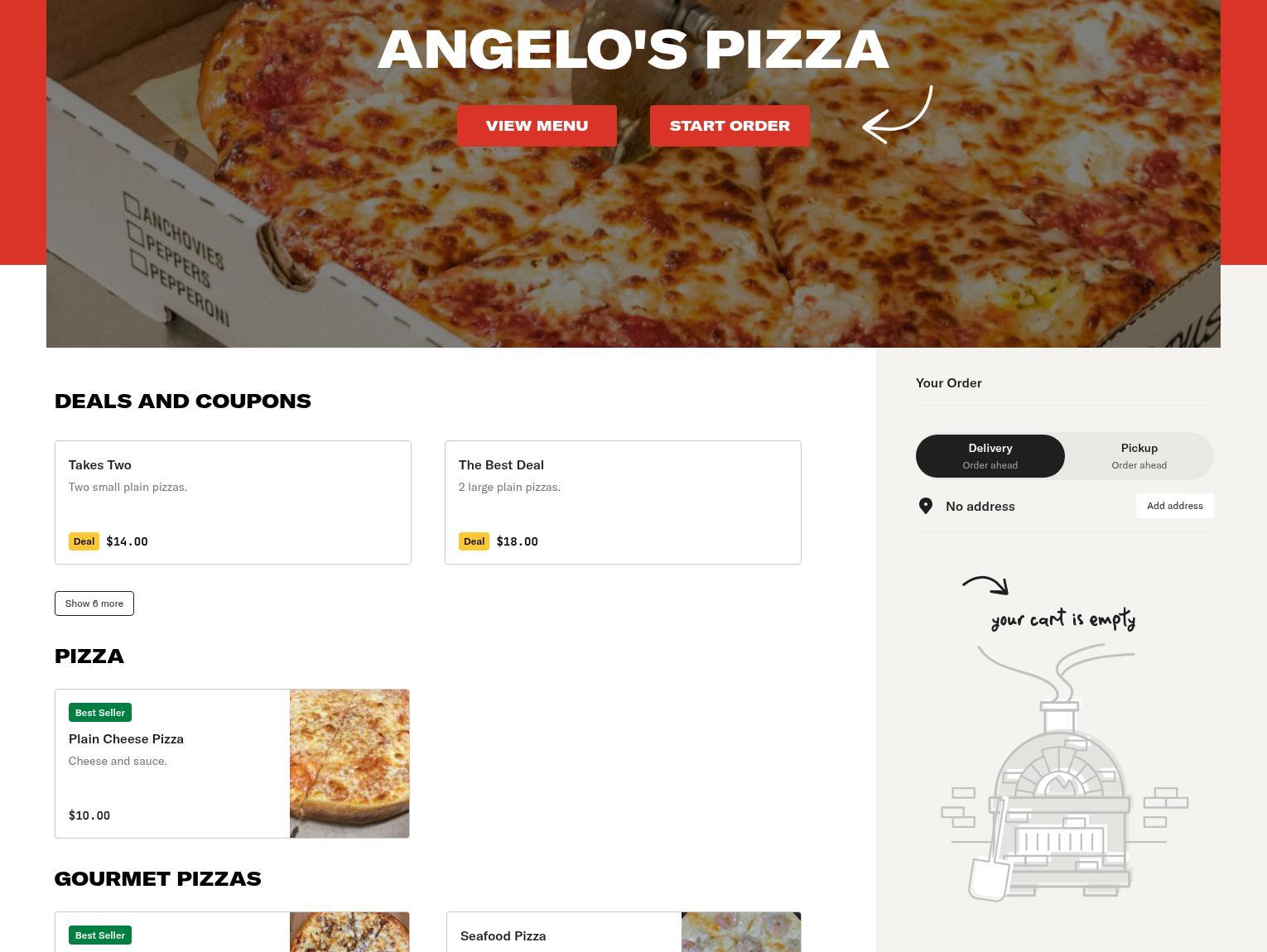1267x952 pixels.
Task: Switch to Pickup order ahead
Action: pos(1139,456)
